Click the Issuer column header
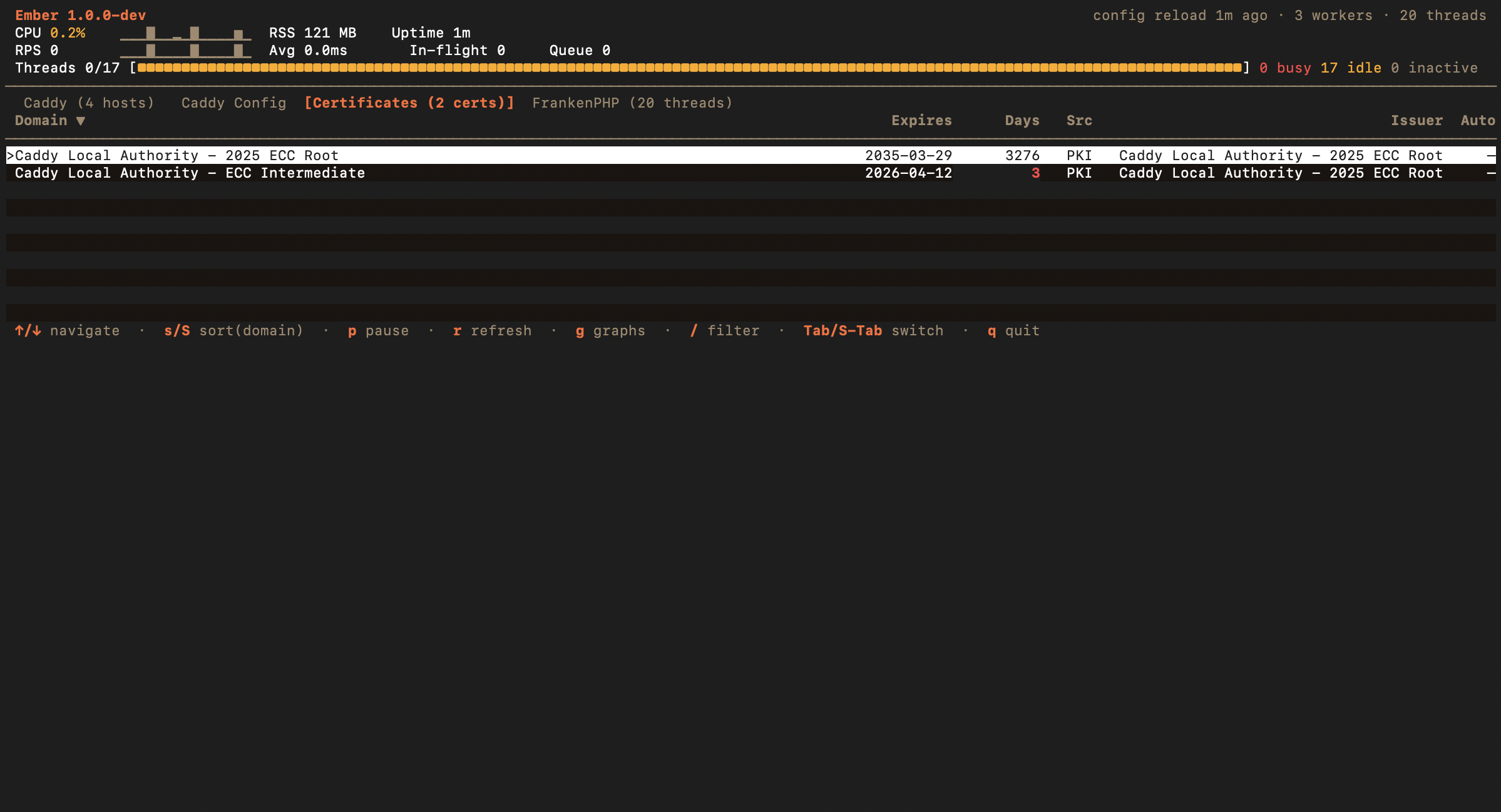 click(x=1416, y=121)
